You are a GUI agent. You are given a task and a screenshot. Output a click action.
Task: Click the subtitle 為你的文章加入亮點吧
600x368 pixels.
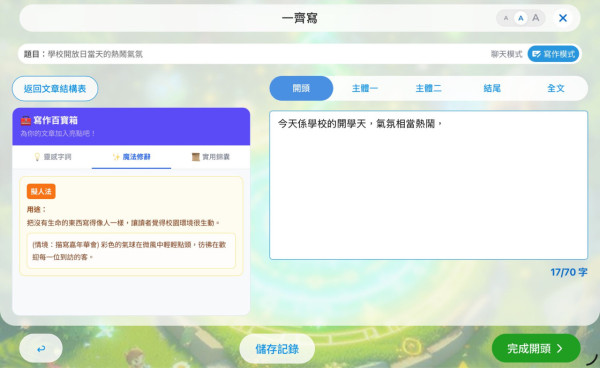(57, 134)
